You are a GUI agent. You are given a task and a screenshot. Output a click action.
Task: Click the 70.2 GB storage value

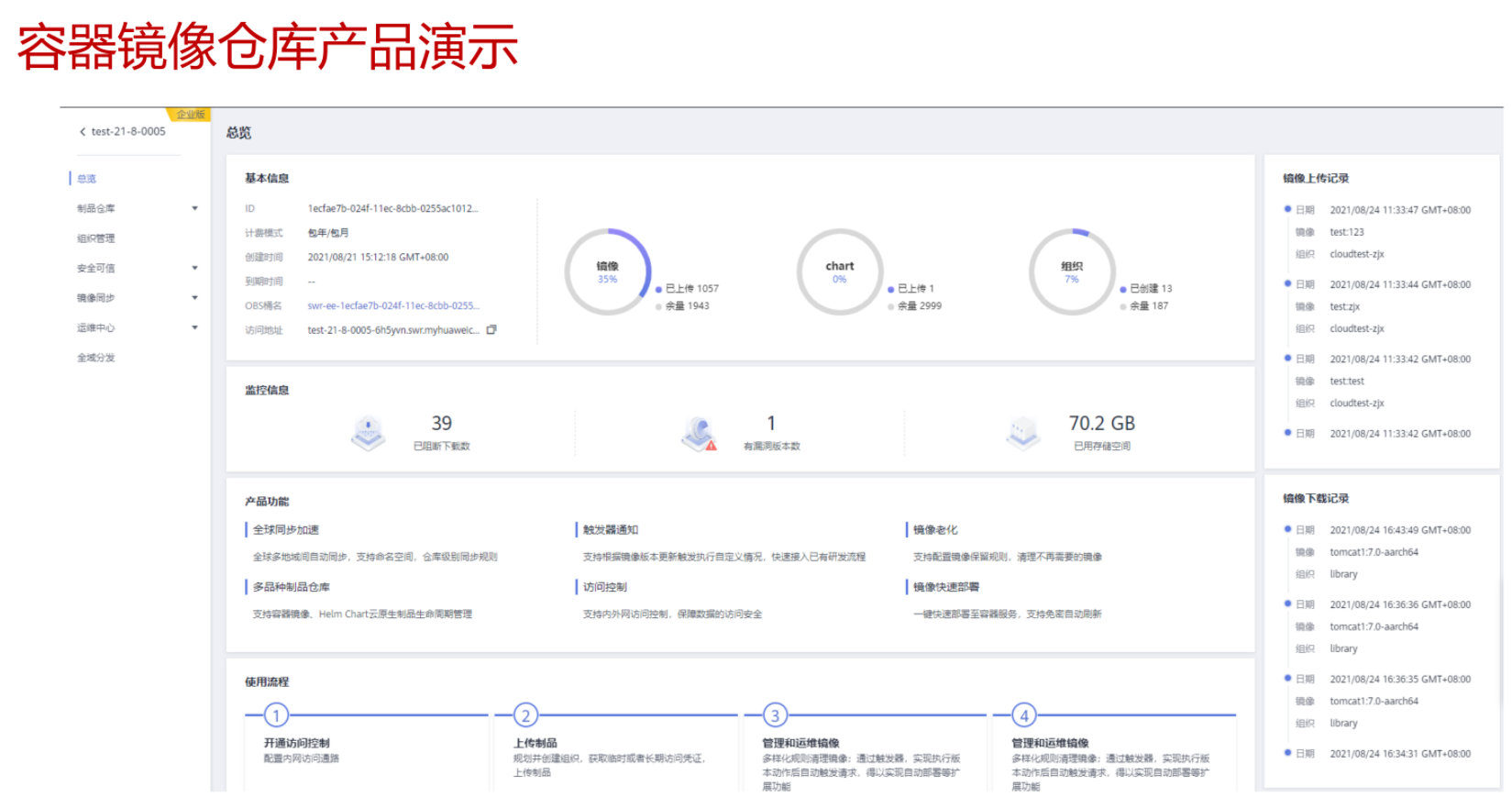(1102, 424)
